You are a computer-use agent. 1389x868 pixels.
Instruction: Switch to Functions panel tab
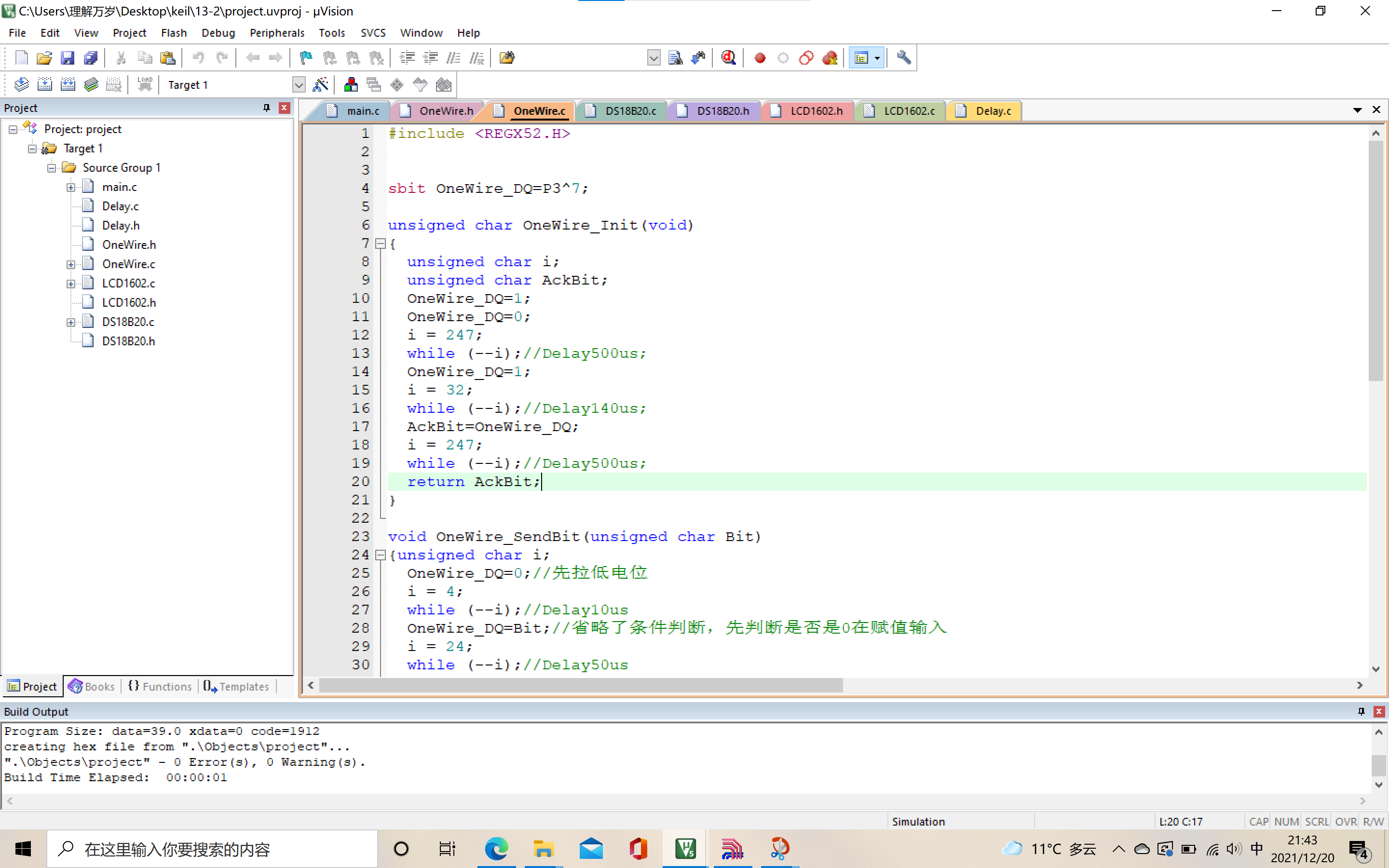[x=160, y=687]
